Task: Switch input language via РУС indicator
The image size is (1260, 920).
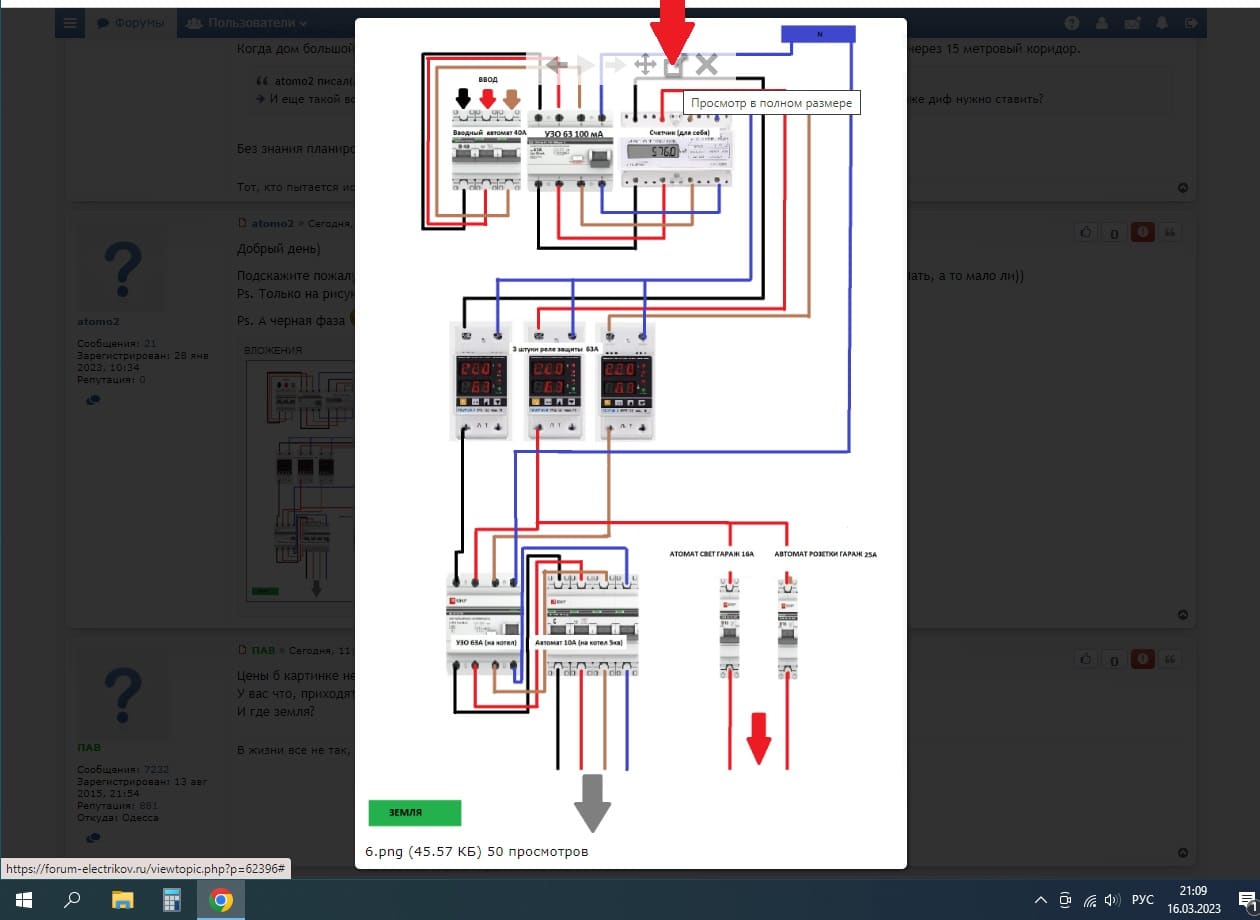Action: click(1142, 899)
